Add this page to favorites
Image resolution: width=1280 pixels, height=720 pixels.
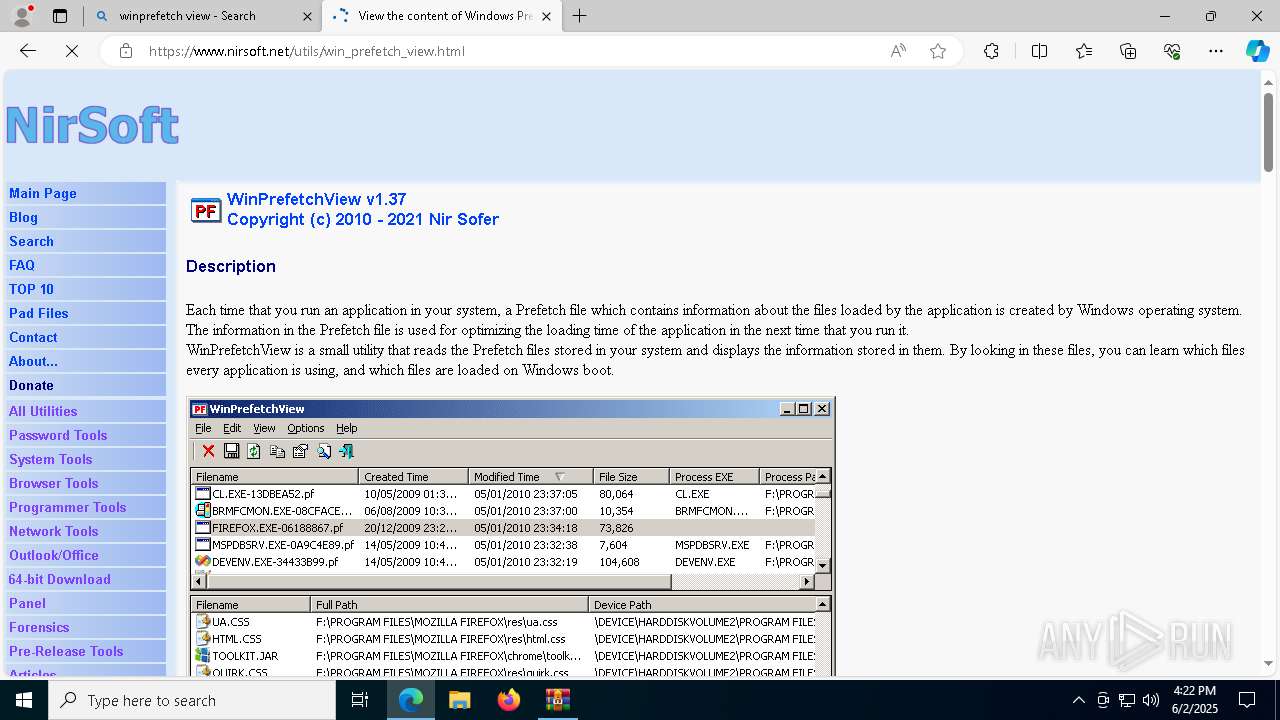[938, 51]
